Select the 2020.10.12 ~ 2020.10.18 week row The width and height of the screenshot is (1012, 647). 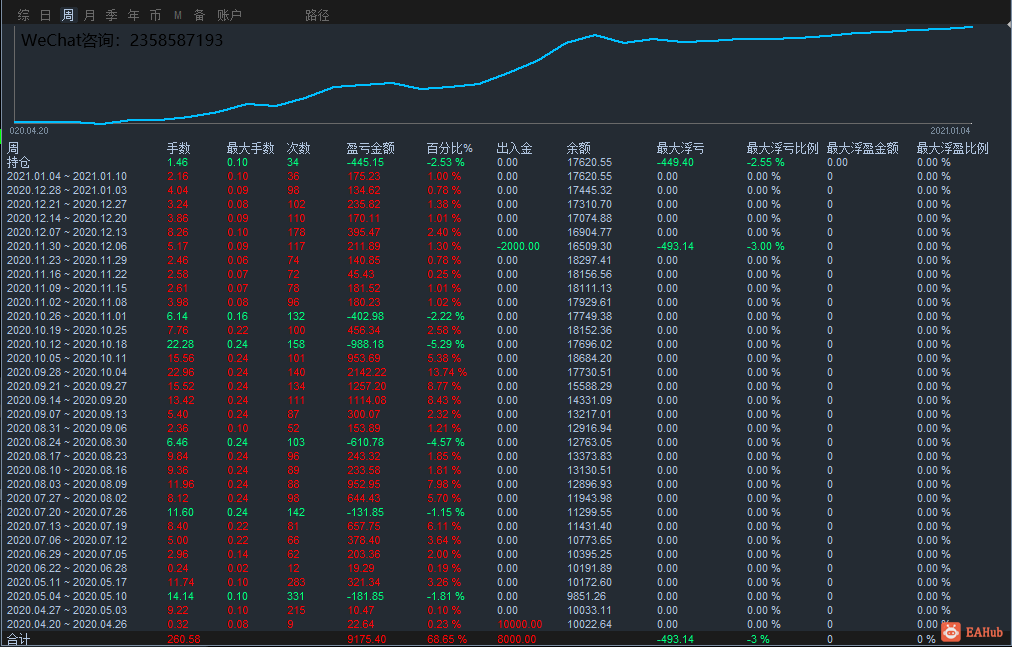point(506,344)
